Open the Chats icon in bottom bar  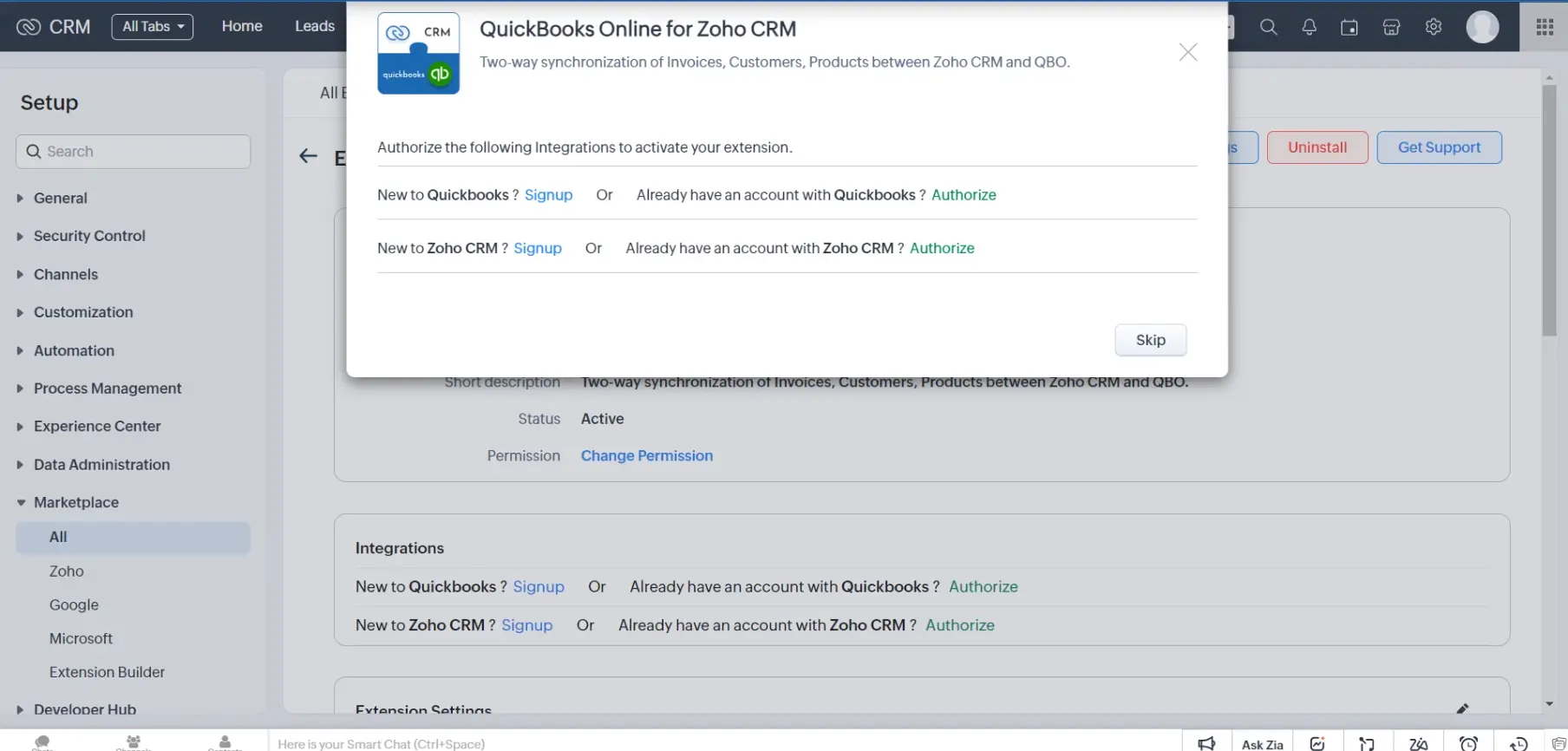click(42, 742)
